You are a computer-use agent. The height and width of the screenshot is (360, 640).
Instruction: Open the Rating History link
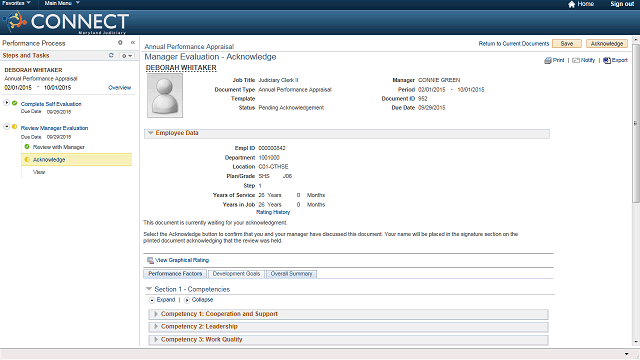point(273,212)
